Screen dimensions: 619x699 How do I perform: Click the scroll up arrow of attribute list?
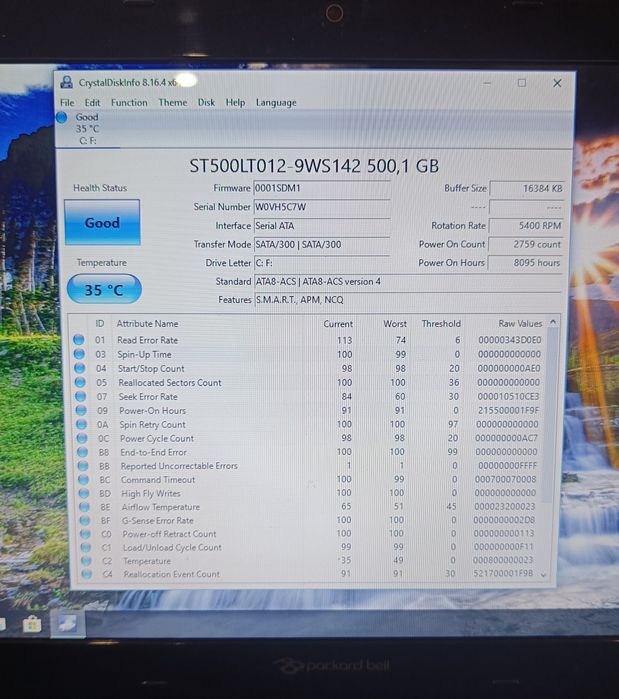553,322
